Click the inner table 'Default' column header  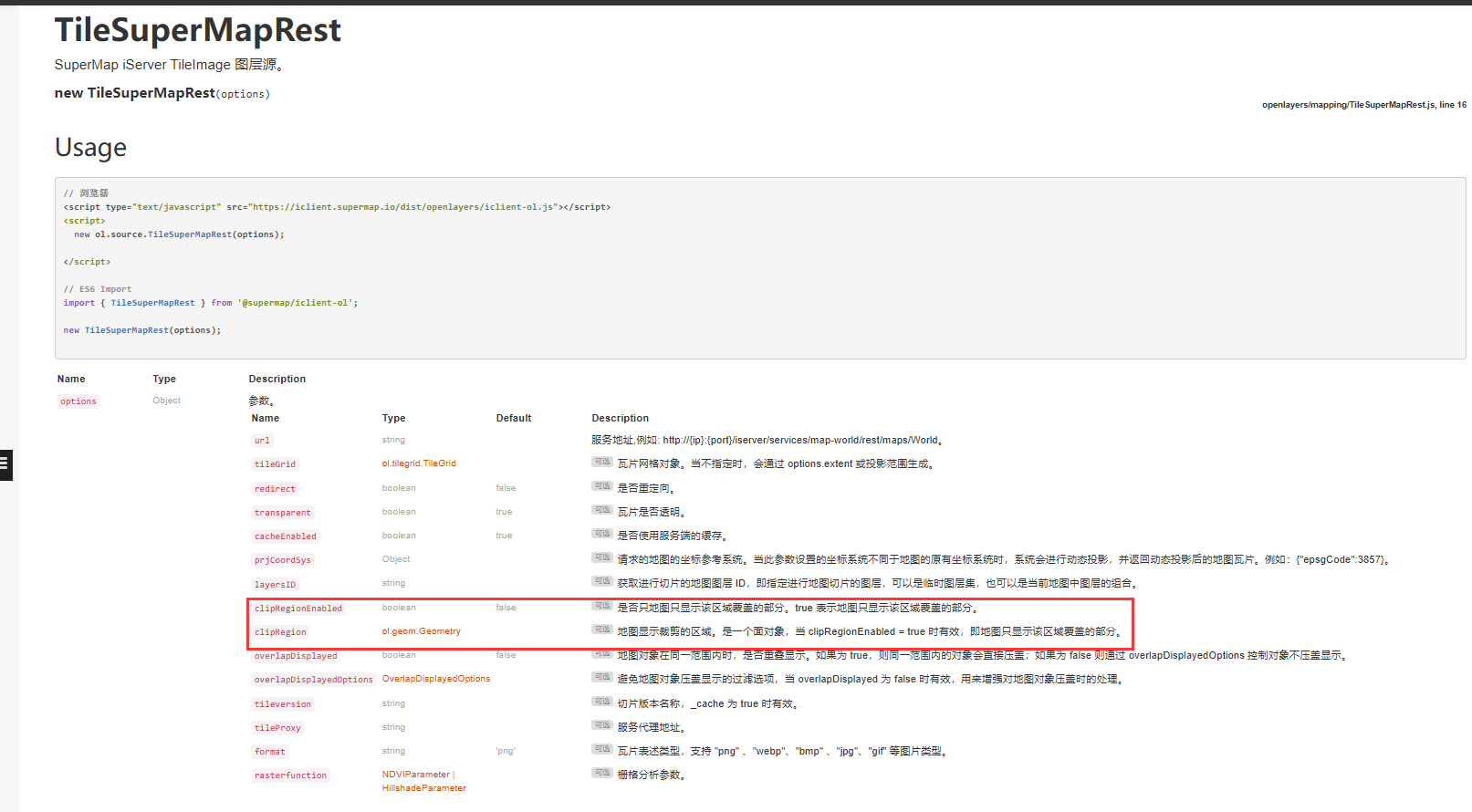tap(514, 418)
